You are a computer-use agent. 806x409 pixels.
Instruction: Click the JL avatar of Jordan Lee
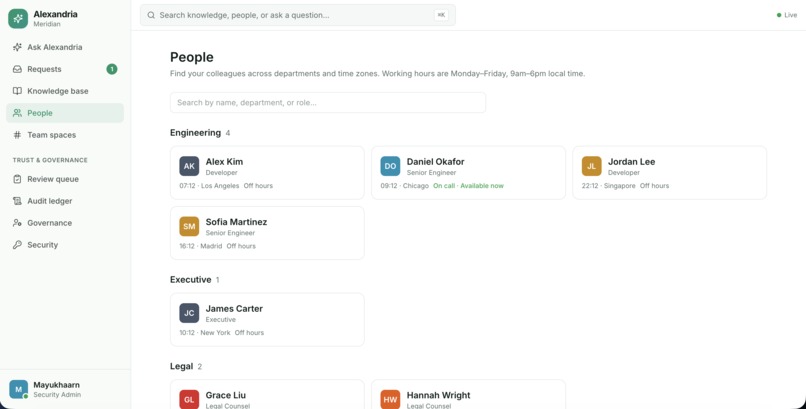[x=592, y=166]
